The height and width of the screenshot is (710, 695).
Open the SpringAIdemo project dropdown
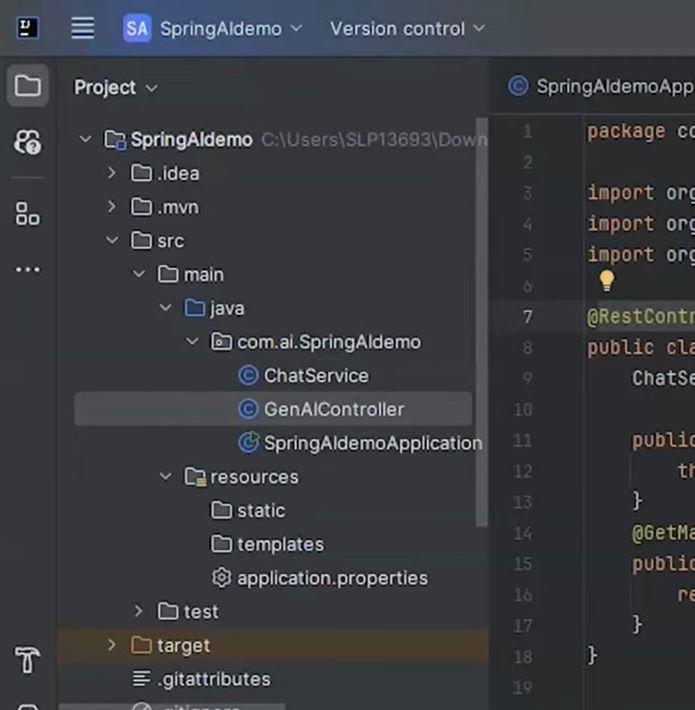click(231, 29)
